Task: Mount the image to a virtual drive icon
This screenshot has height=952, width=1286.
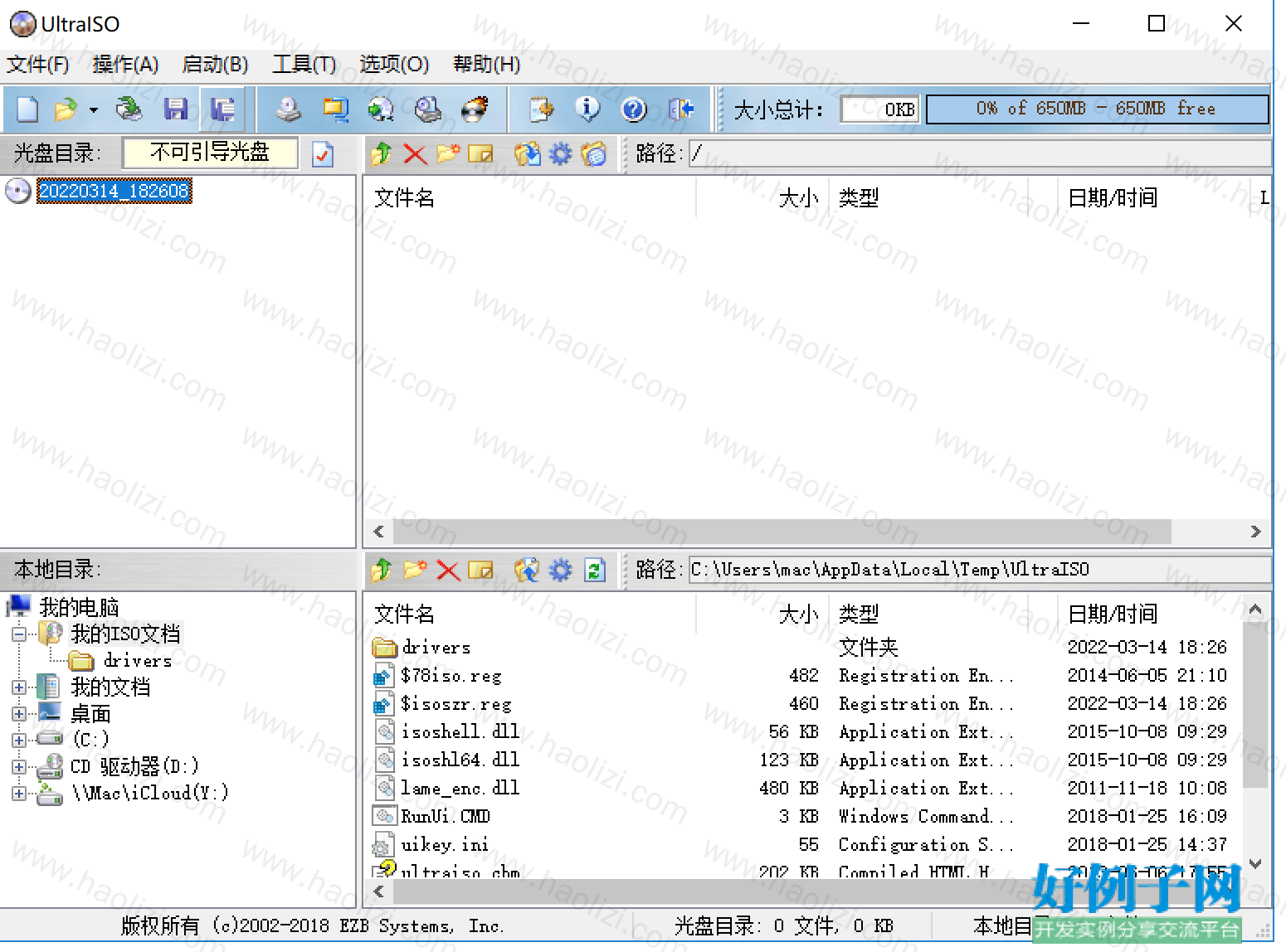Action: [x=428, y=109]
